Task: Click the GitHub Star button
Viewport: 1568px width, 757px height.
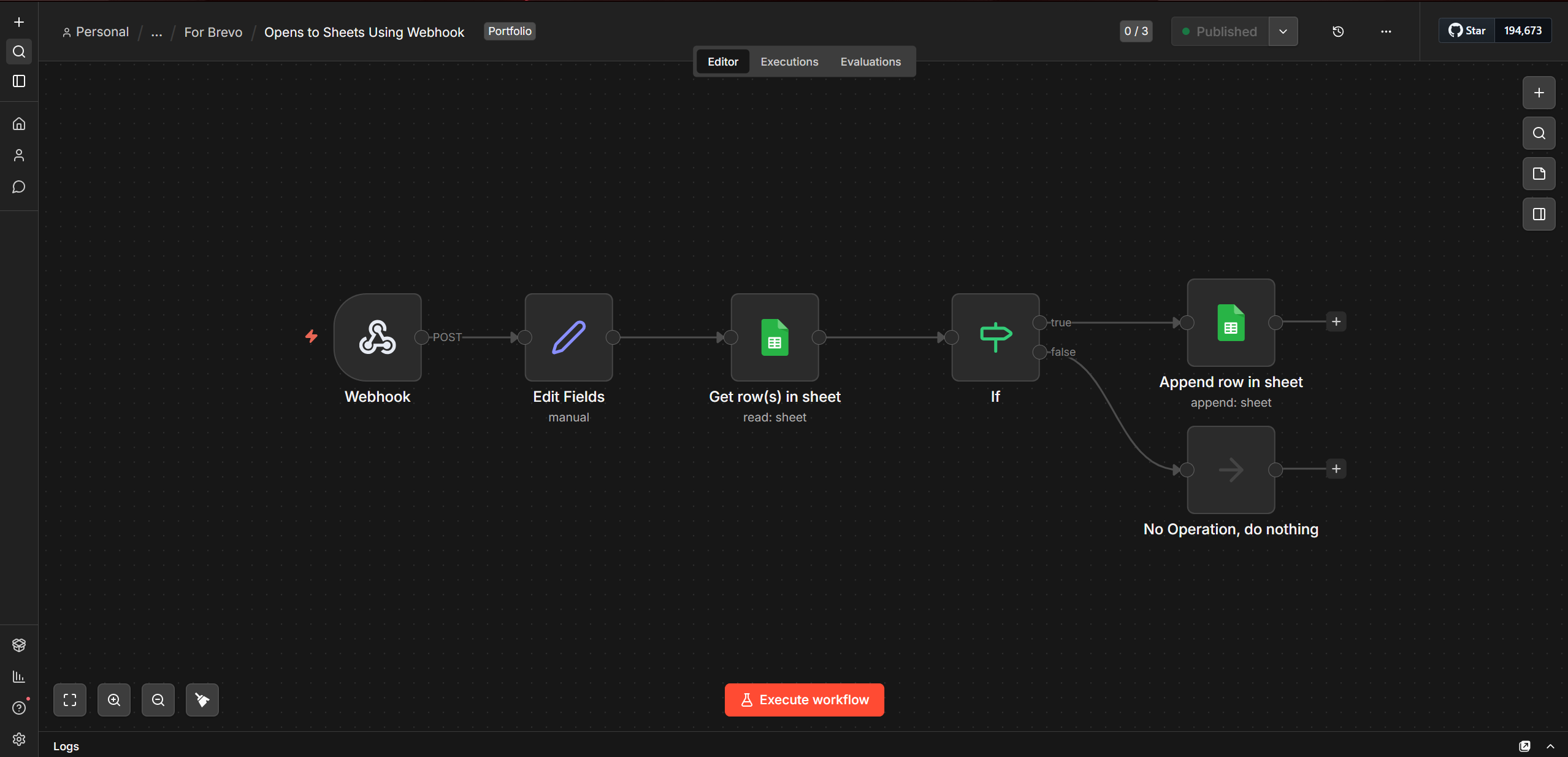Action: 1467,31
